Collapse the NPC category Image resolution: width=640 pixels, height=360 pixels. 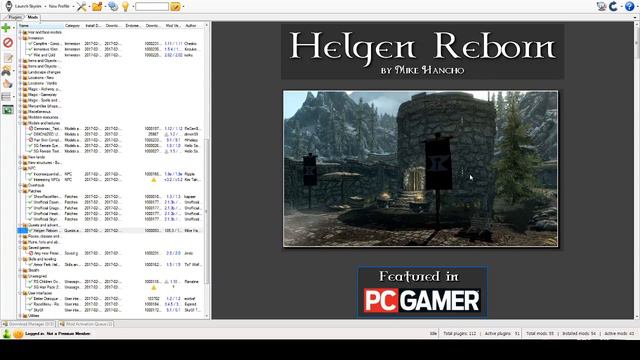[x=20, y=168]
